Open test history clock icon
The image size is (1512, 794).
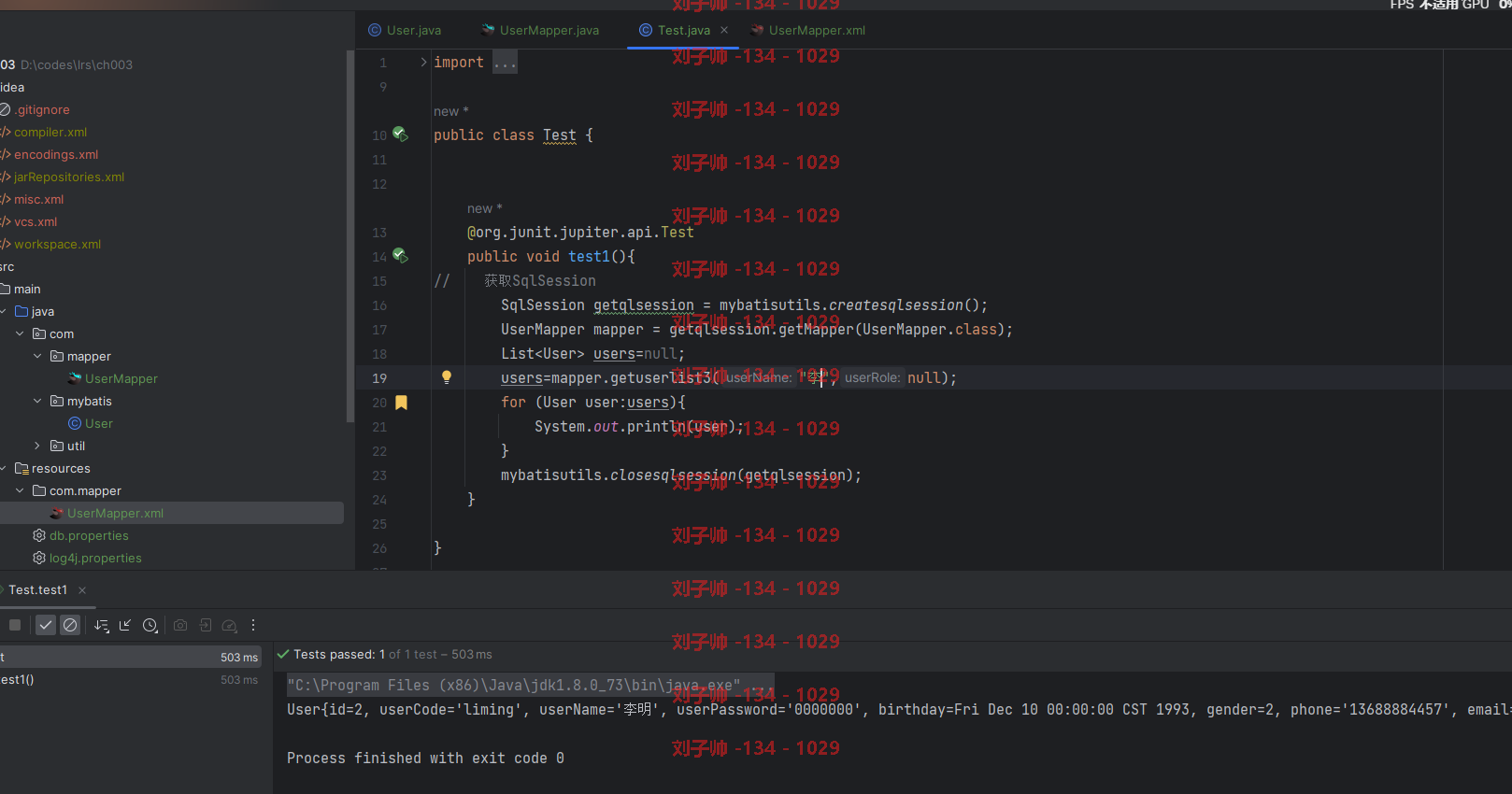(150, 625)
